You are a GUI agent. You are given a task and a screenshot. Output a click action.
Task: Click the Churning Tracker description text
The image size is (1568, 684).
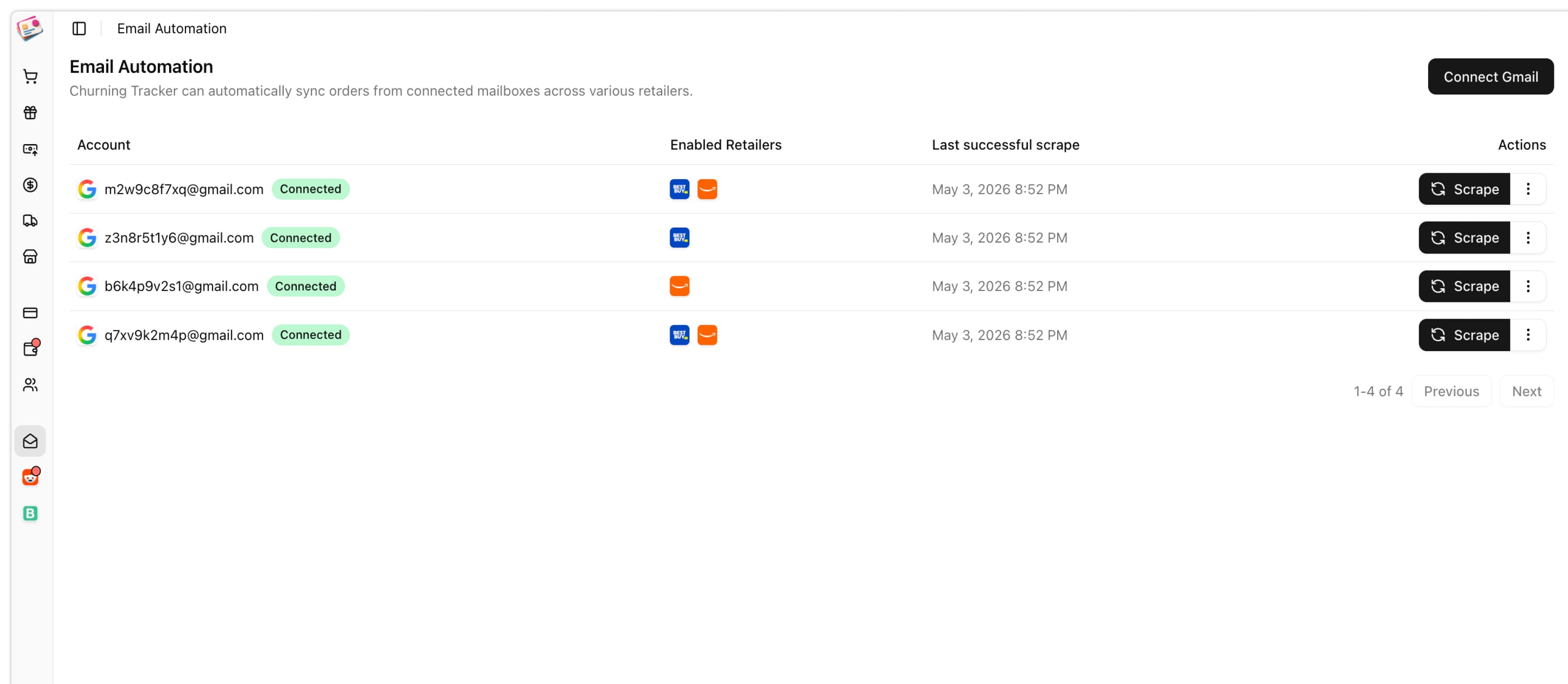[x=381, y=91]
